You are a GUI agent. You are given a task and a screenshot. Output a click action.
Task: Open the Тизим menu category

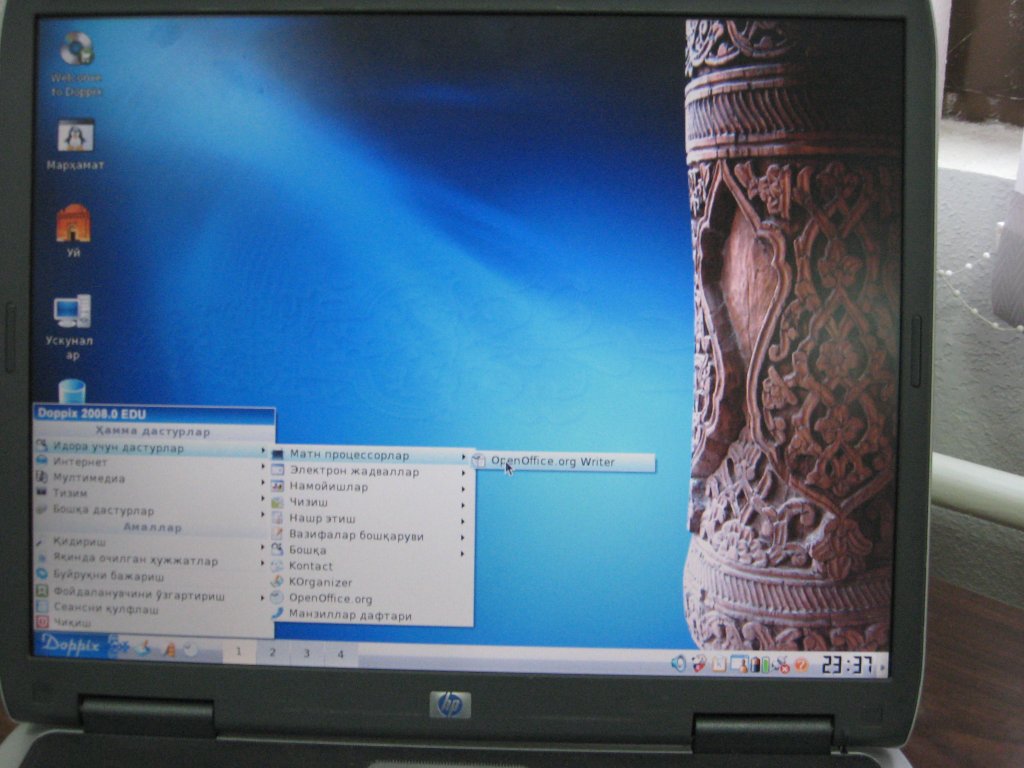[151, 494]
